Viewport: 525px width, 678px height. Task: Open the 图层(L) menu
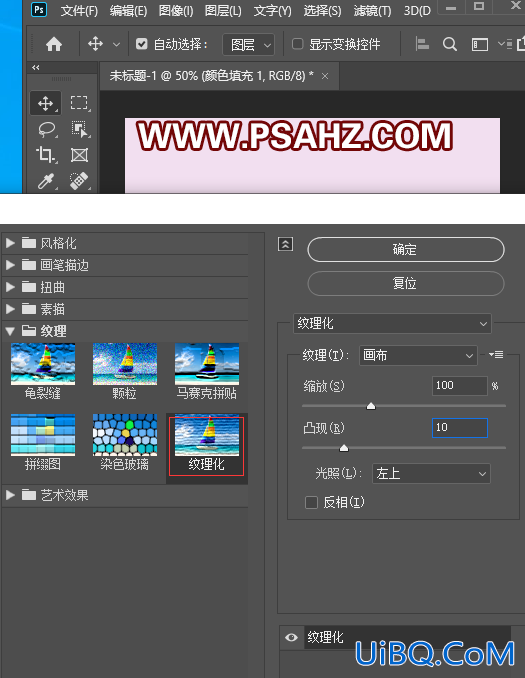[x=223, y=10]
